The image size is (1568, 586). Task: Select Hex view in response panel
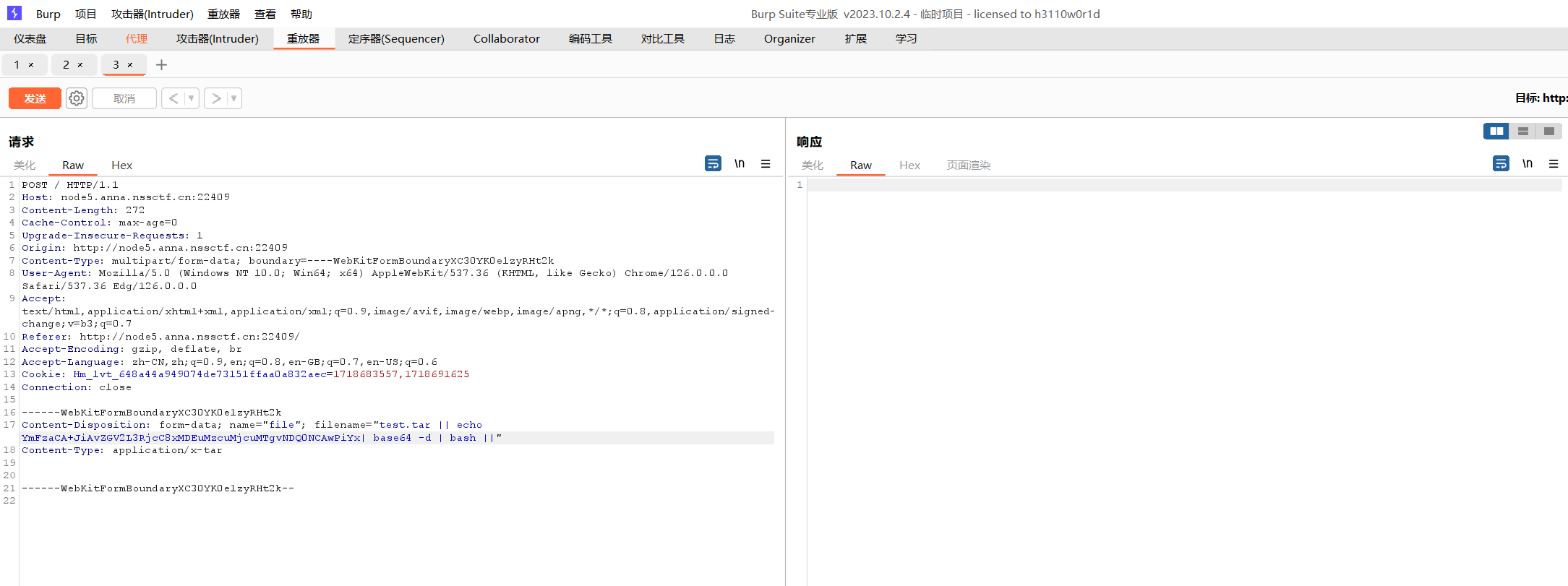(x=909, y=165)
